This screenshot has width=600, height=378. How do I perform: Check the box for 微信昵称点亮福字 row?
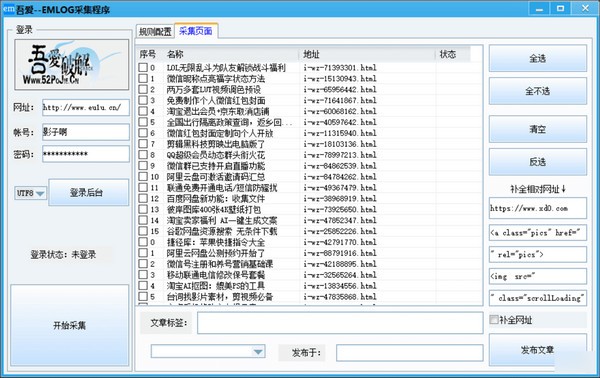[x=143, y=78]
